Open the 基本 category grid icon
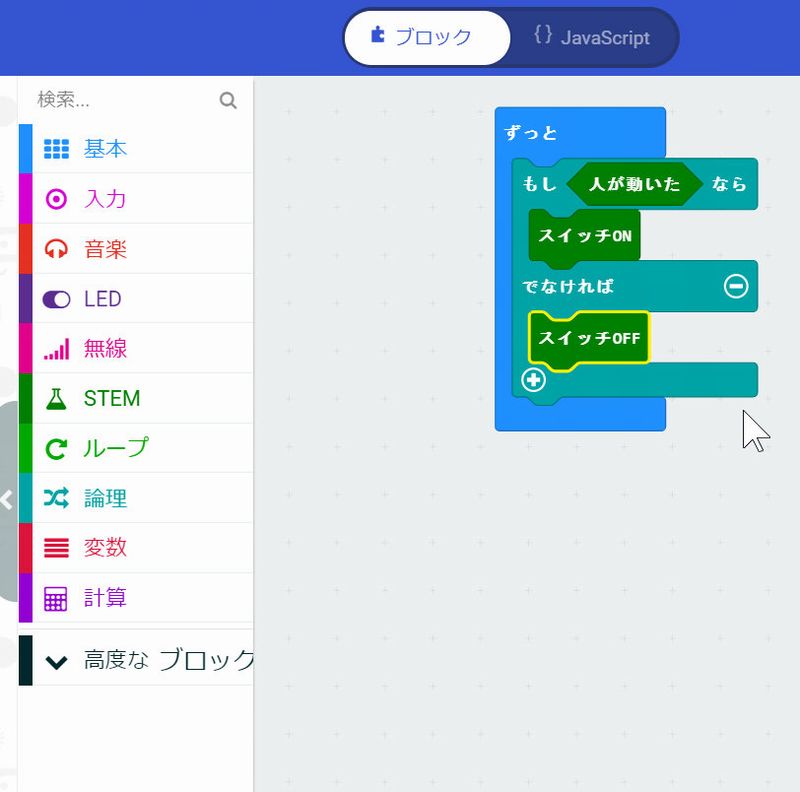The image size is (800, 792). (56, 149)
